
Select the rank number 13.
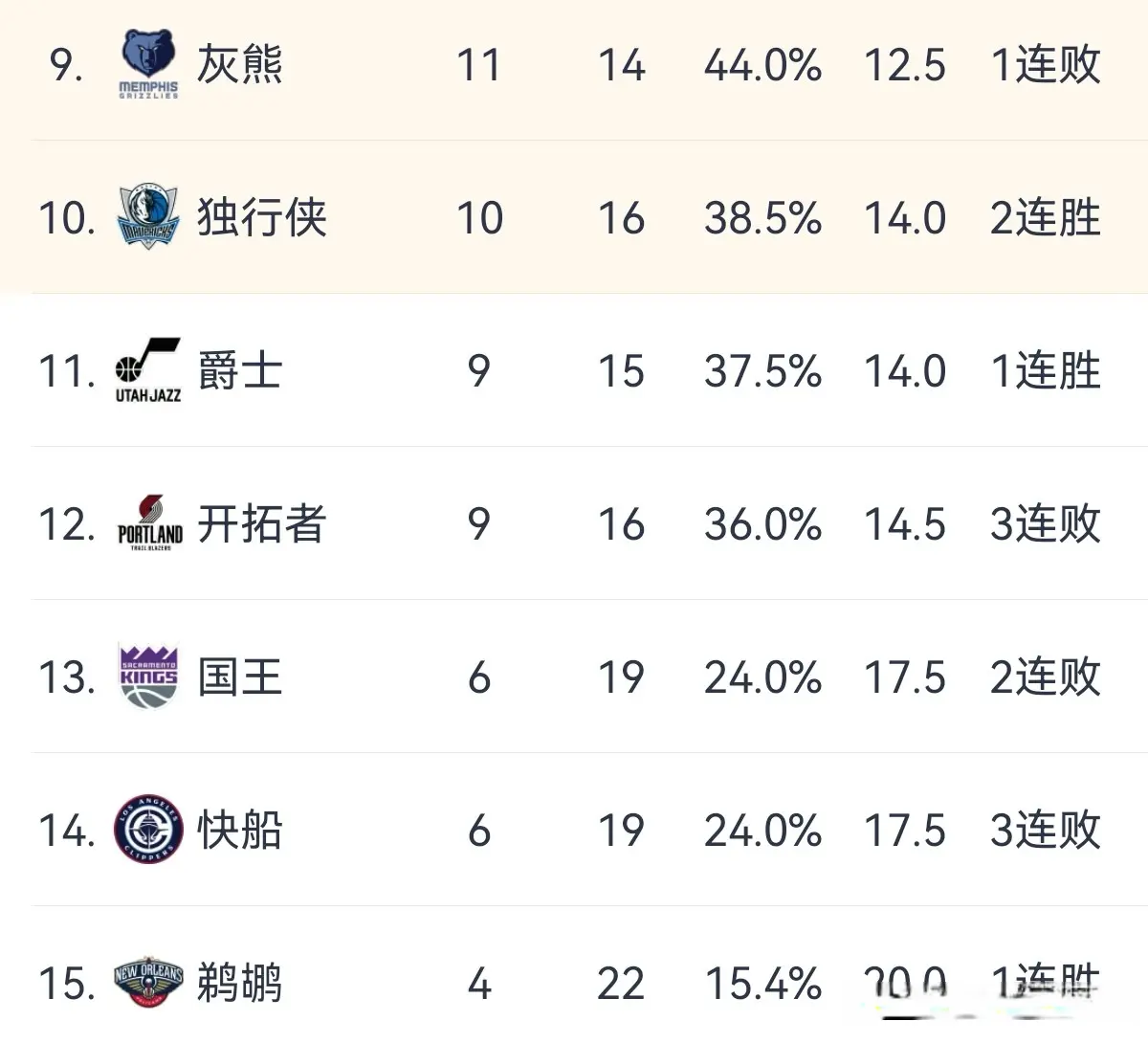(66, 677)
